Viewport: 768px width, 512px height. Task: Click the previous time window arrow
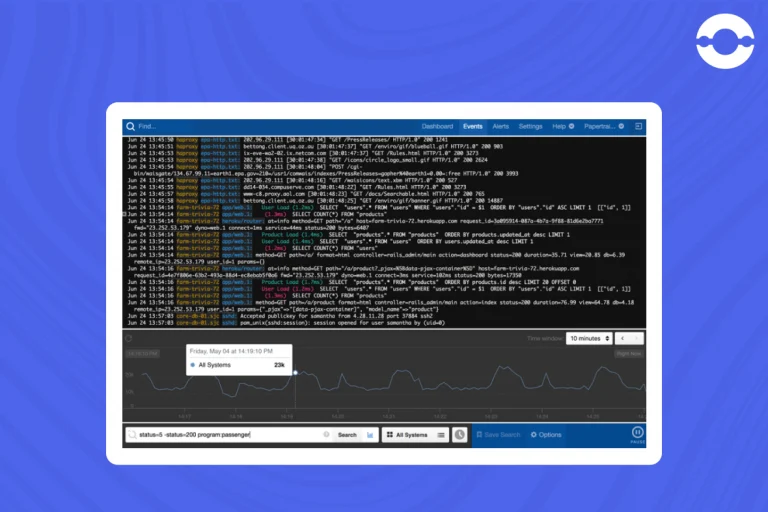pyautogui.click(x=623, y=339)
